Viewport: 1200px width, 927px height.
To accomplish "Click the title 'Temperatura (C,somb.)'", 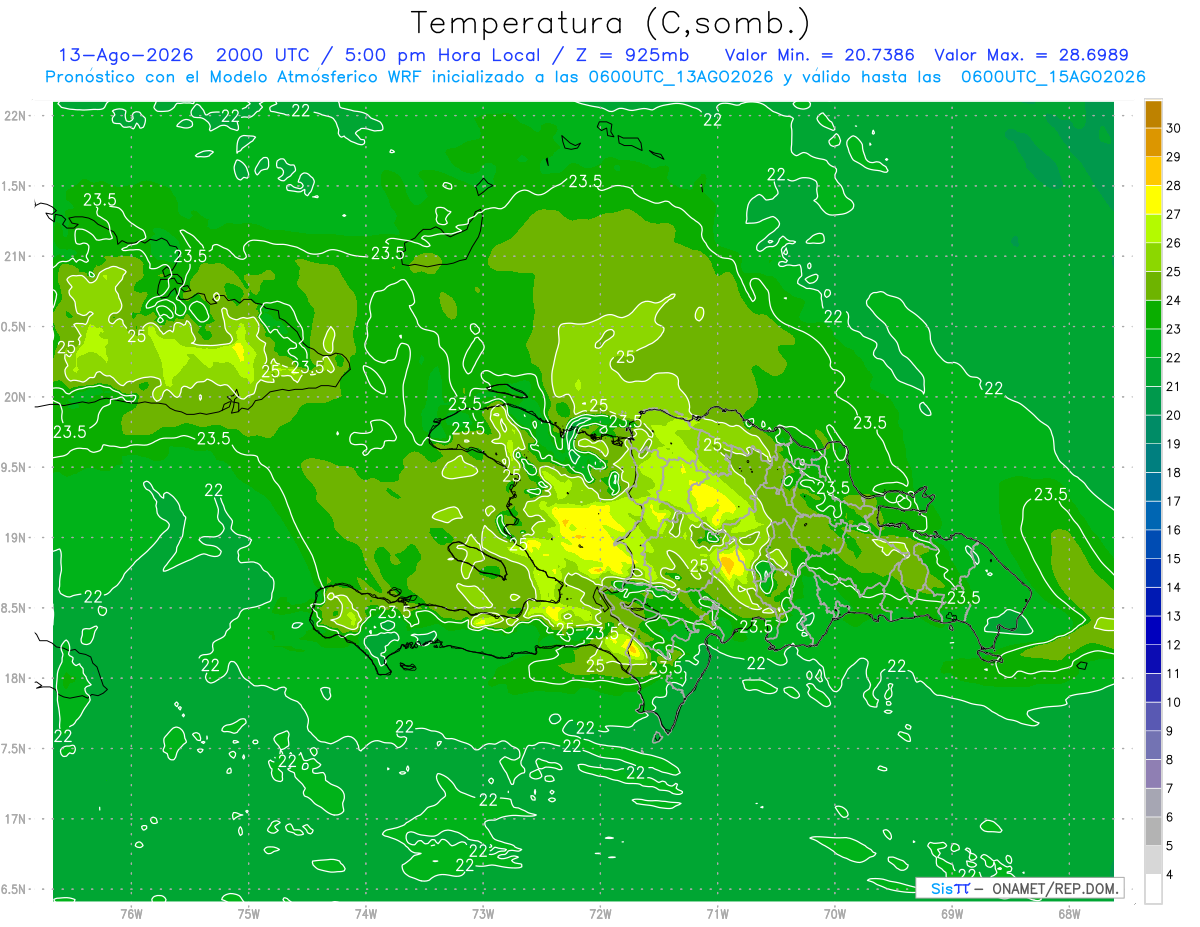I will [x=611, y=23].
